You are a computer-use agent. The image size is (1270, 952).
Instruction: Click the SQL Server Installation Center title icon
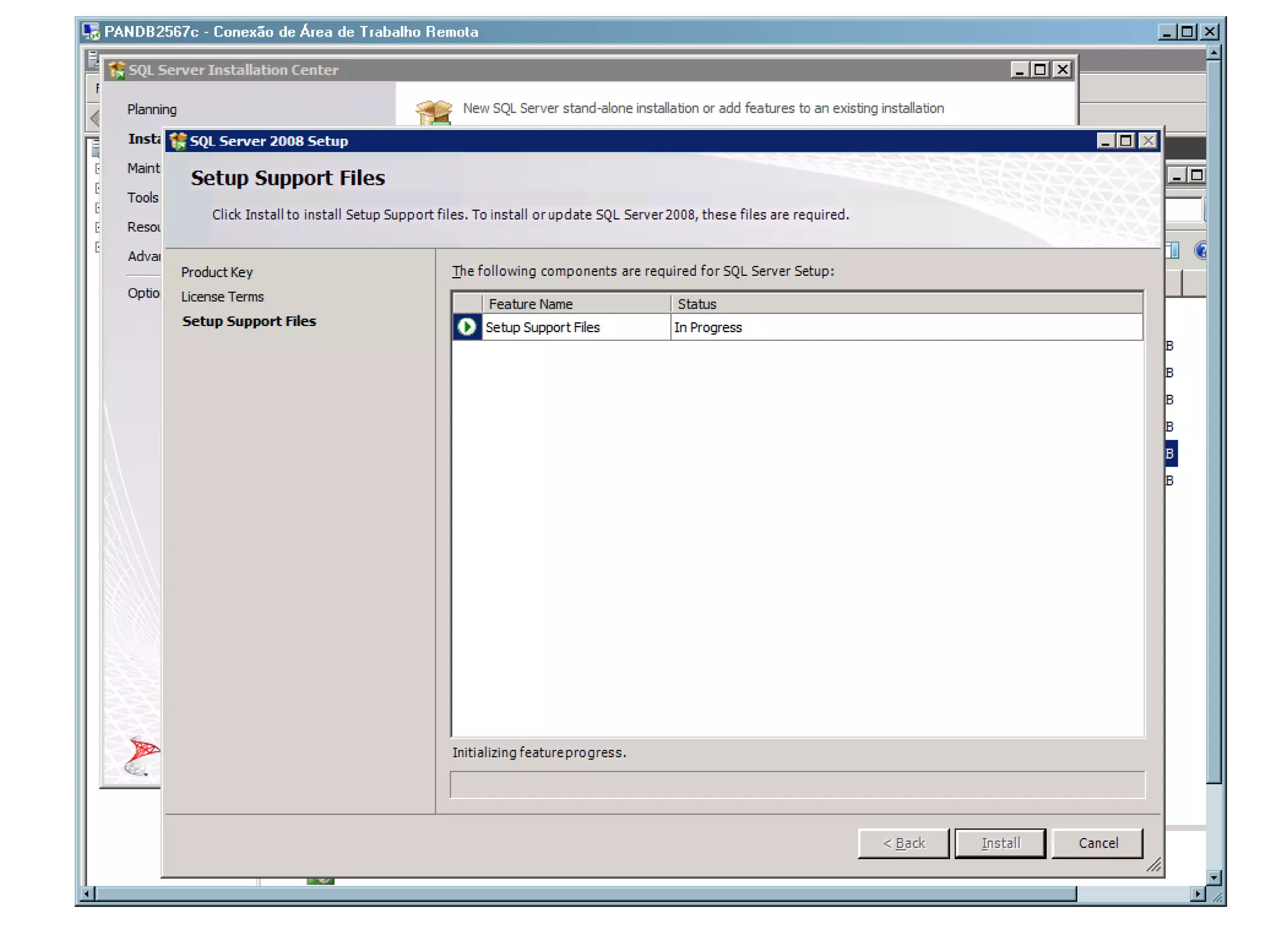point(117,70)
